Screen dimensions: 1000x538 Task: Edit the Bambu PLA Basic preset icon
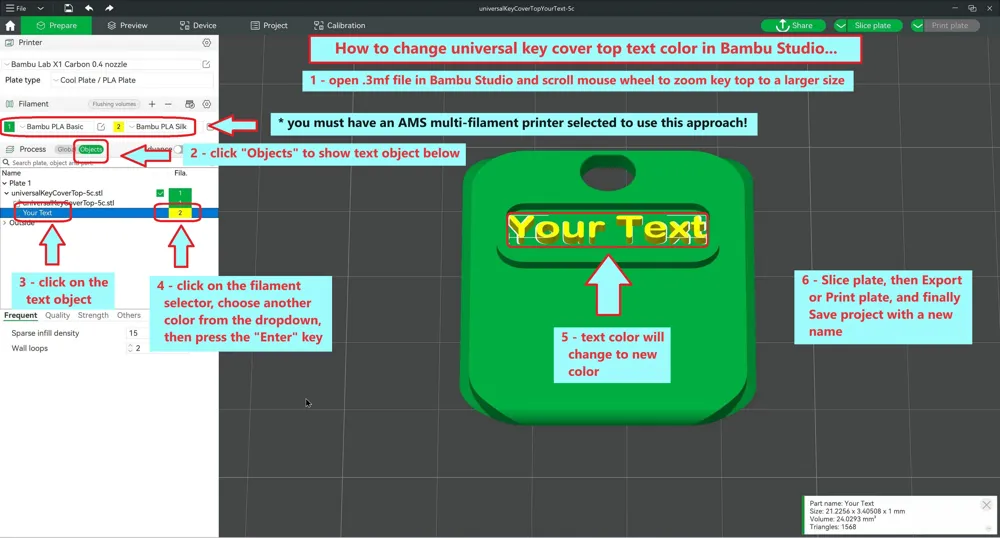click(101, 127)
